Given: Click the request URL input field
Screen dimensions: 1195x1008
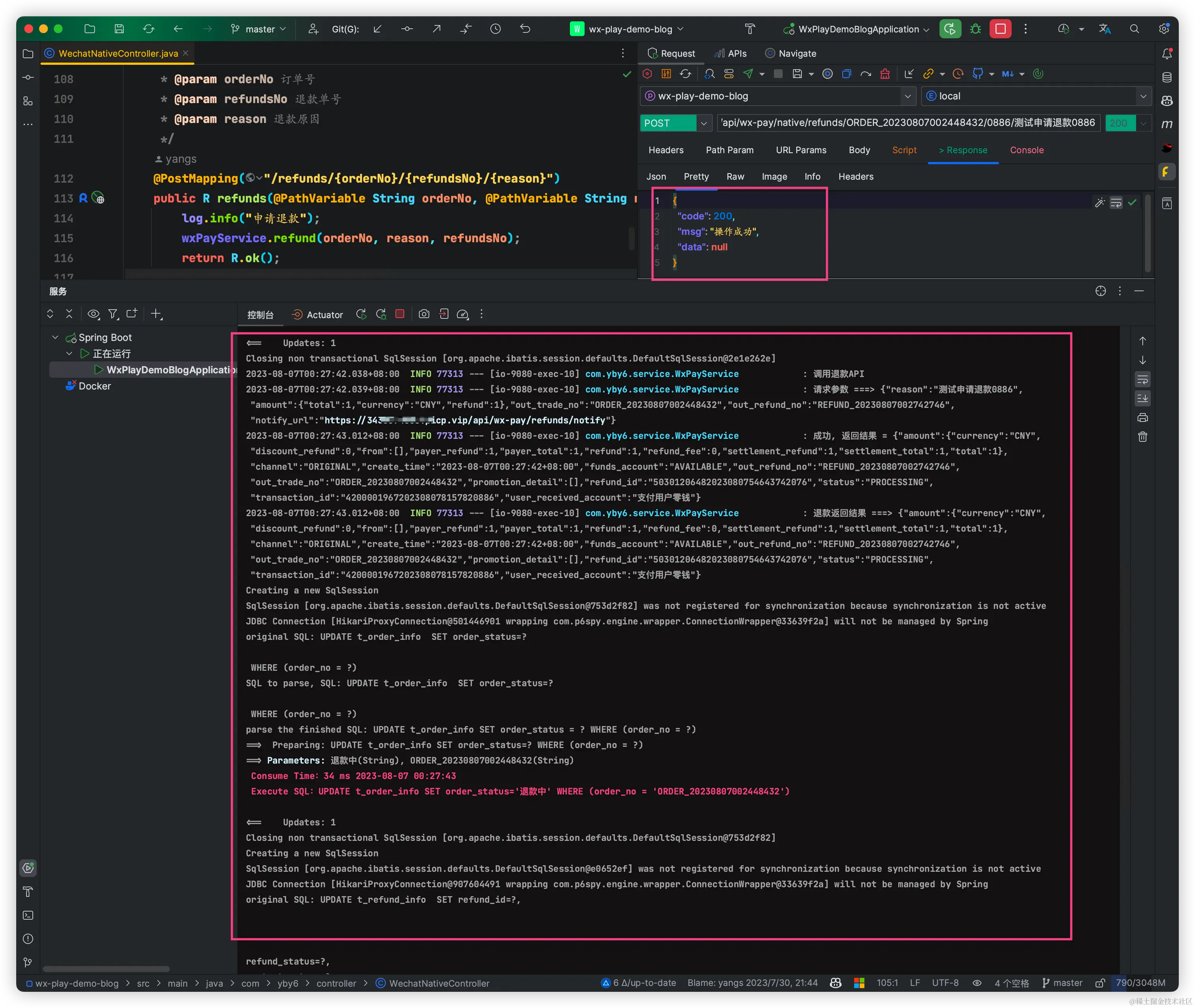Looking at the screenshot, I should pos(908,123).
